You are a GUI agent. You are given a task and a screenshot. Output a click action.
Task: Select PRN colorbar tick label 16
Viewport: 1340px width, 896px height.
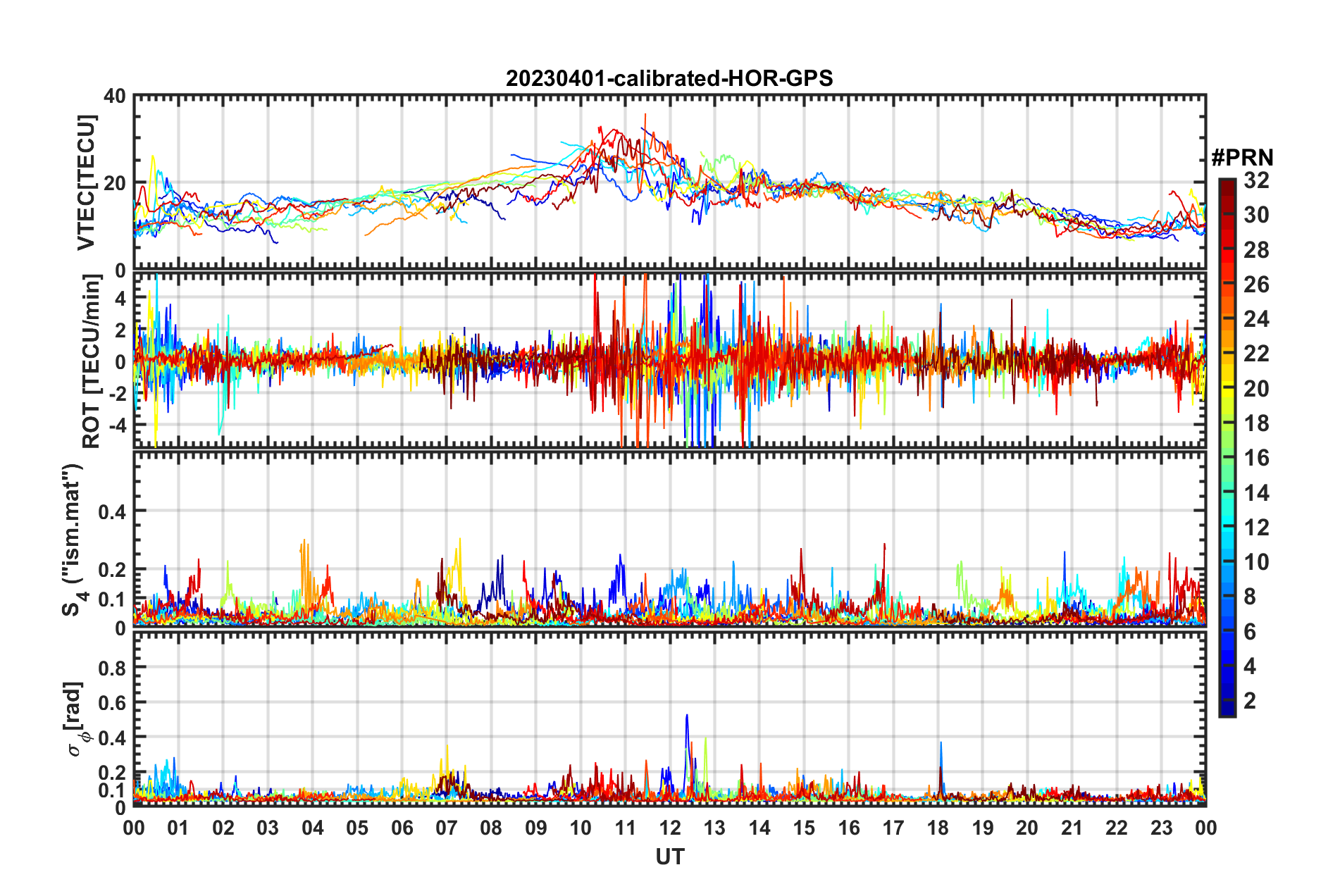pyautogui.click(x=1256, y=458)
